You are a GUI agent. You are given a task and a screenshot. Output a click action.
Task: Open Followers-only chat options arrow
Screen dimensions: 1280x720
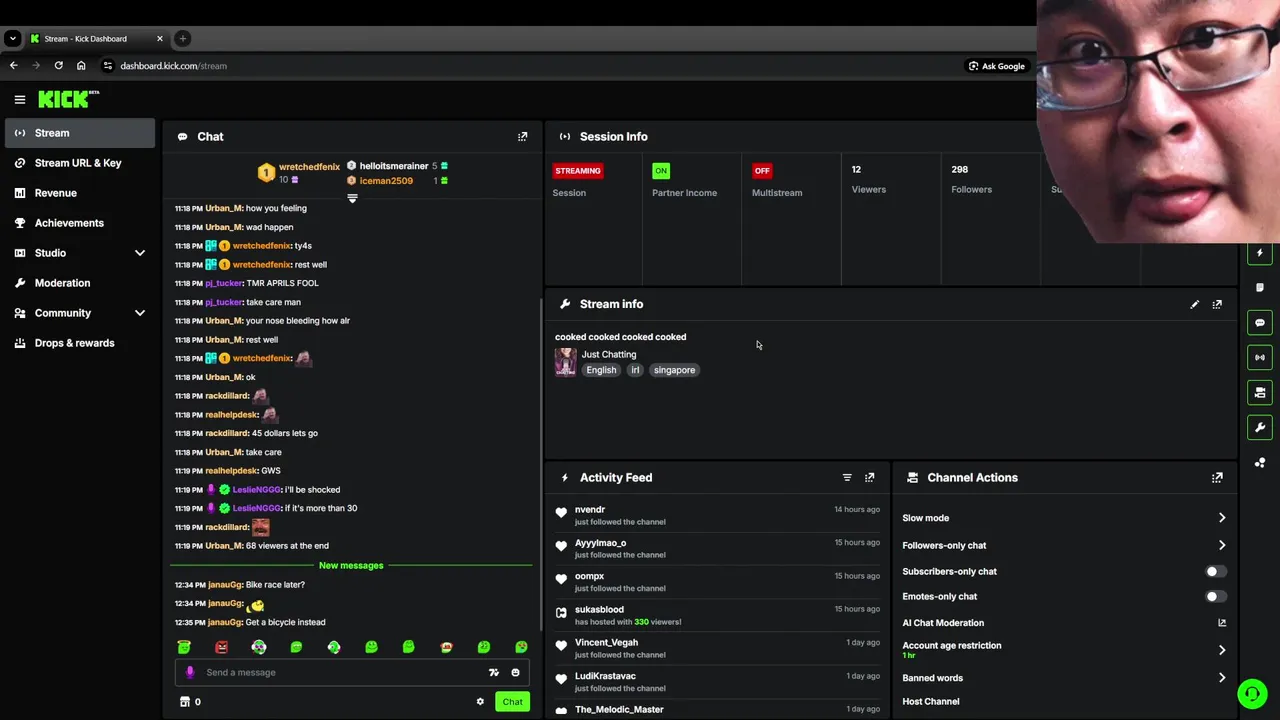point(1221,546)
